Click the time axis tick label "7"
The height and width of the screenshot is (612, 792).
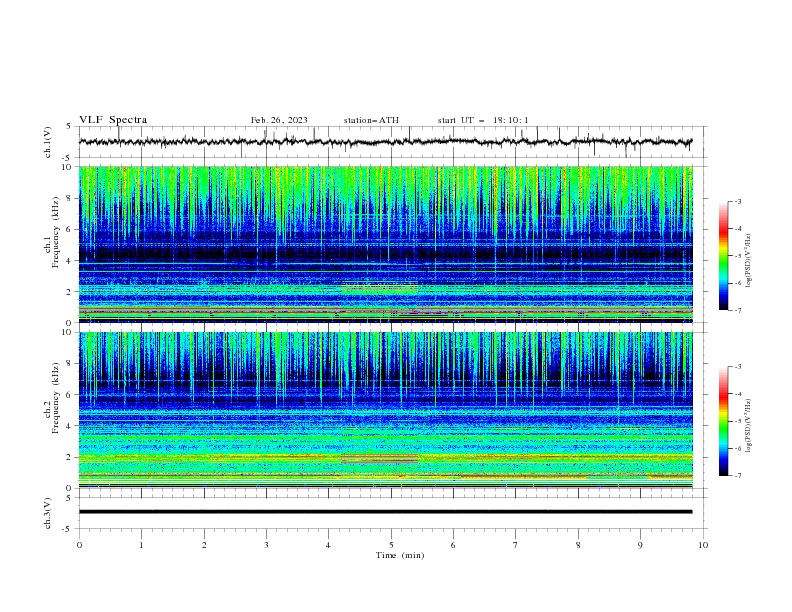pos(516,545)
